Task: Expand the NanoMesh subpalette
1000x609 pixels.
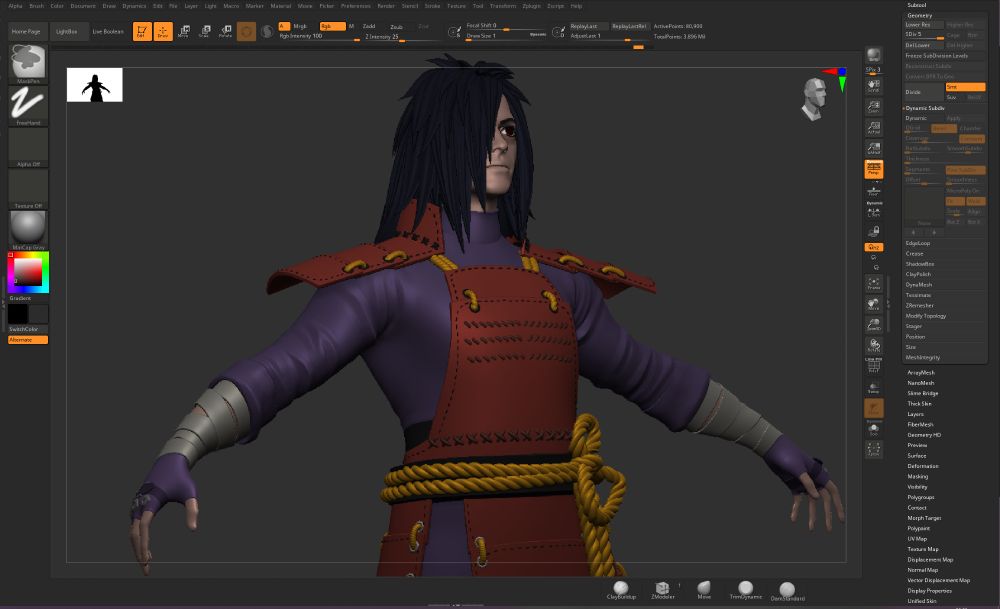Action: [921, 383]
